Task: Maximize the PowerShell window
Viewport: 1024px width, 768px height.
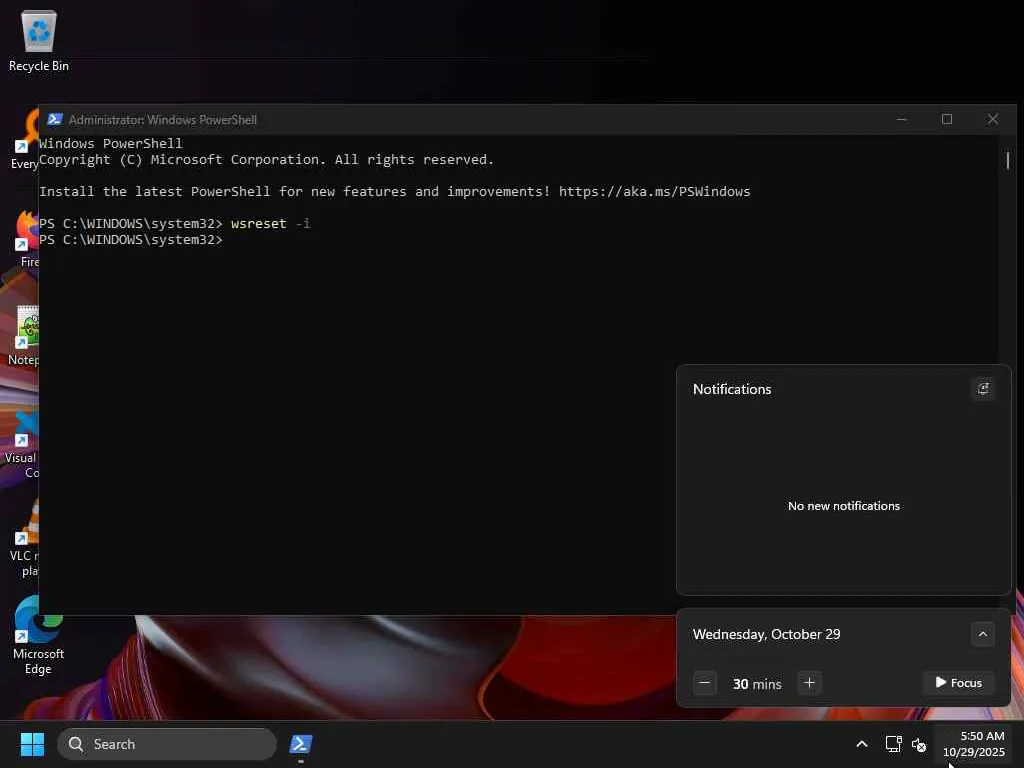Action: 947,120
